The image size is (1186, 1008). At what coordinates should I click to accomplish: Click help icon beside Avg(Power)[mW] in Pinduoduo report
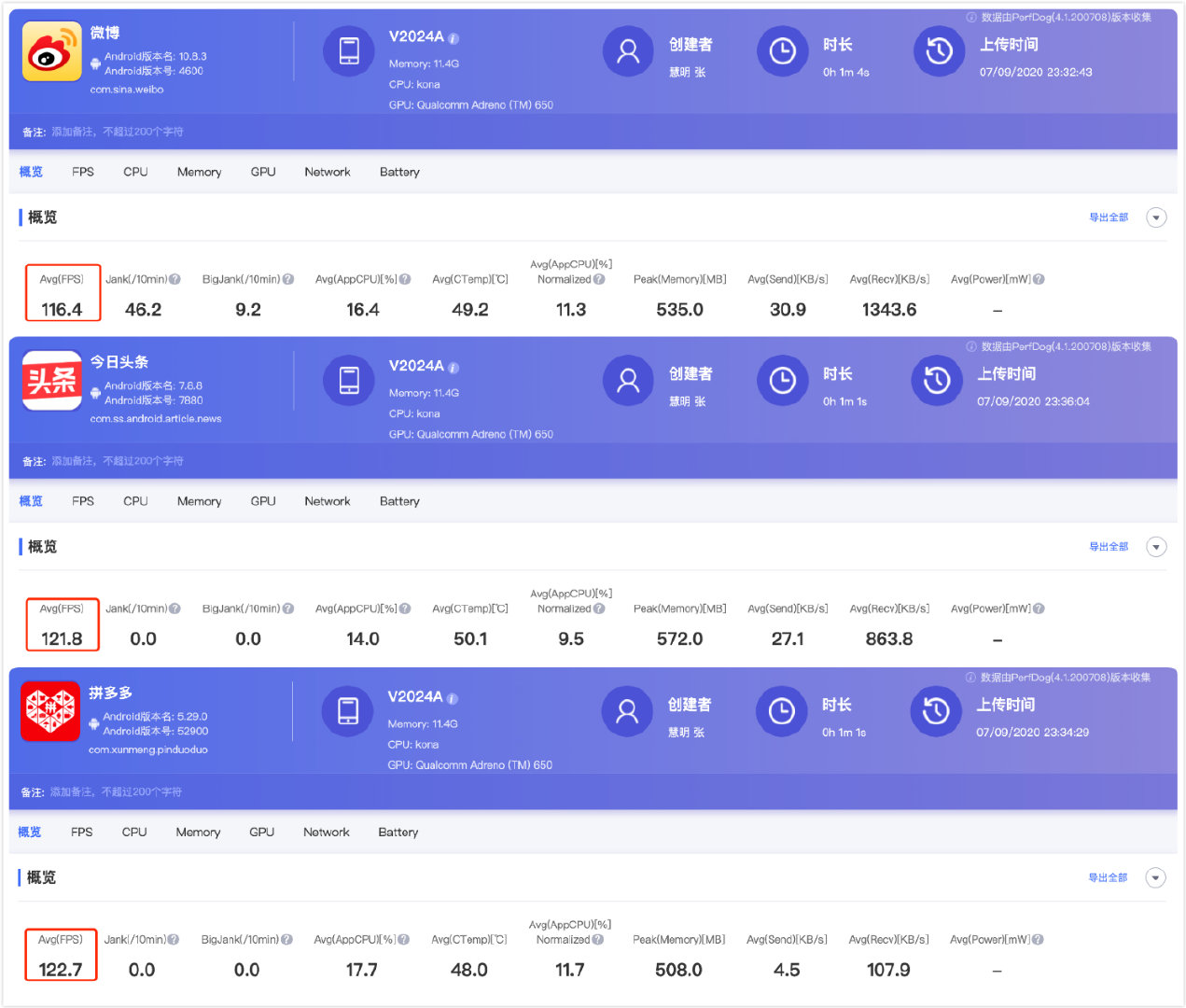[1038, 940]
